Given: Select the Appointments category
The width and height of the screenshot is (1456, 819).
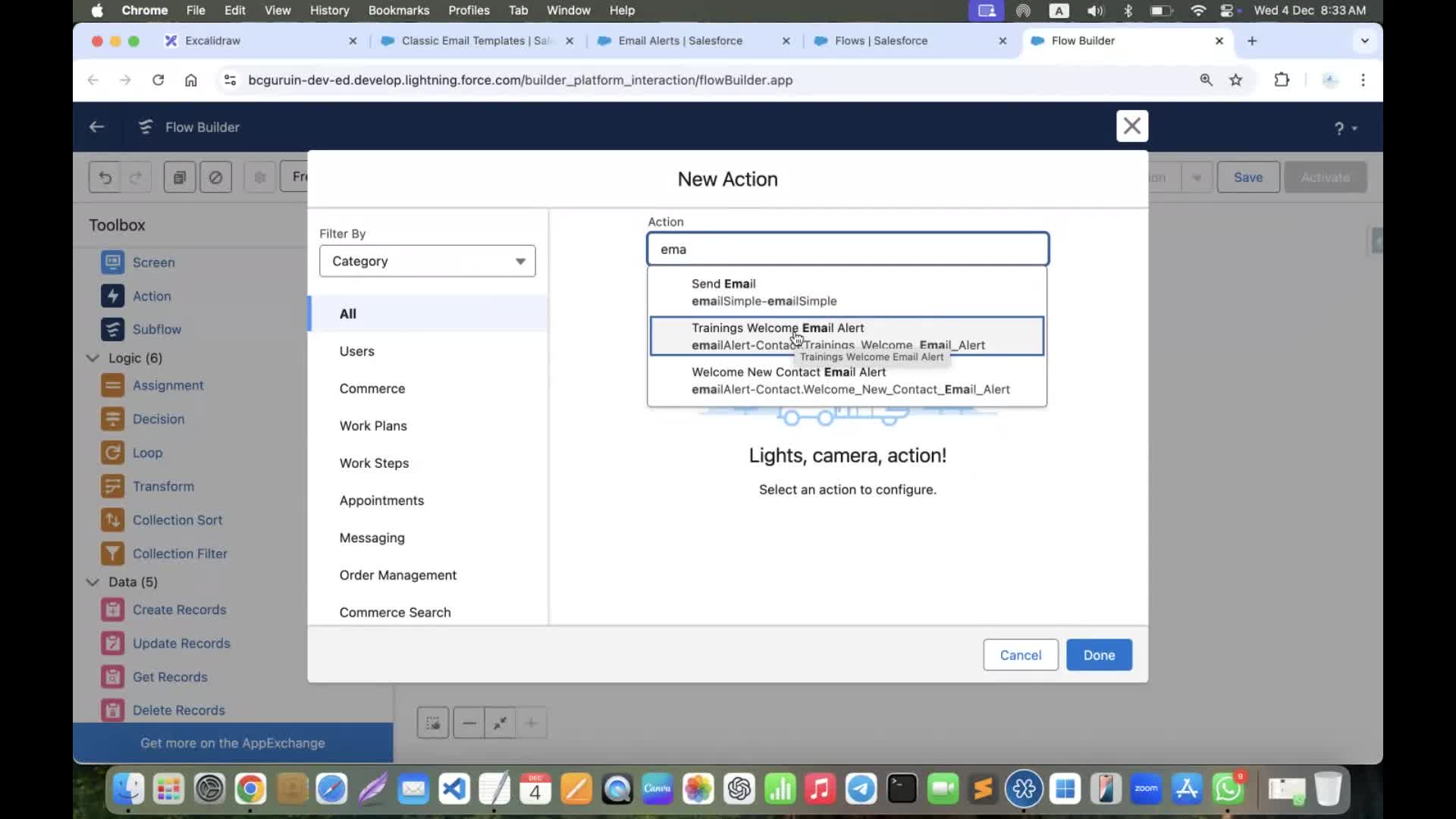Looking at the screenshot, I should click(428, 500).
